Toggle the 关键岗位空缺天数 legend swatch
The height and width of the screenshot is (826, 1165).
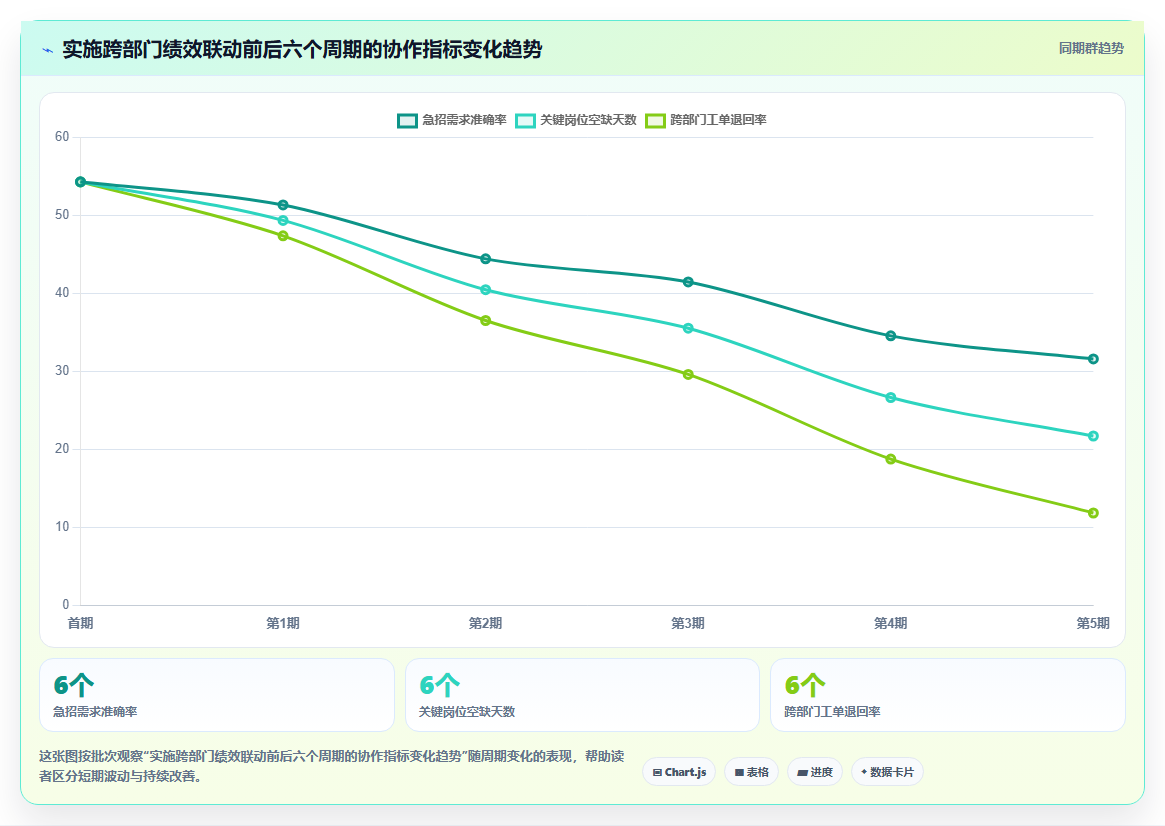[525, 120]
